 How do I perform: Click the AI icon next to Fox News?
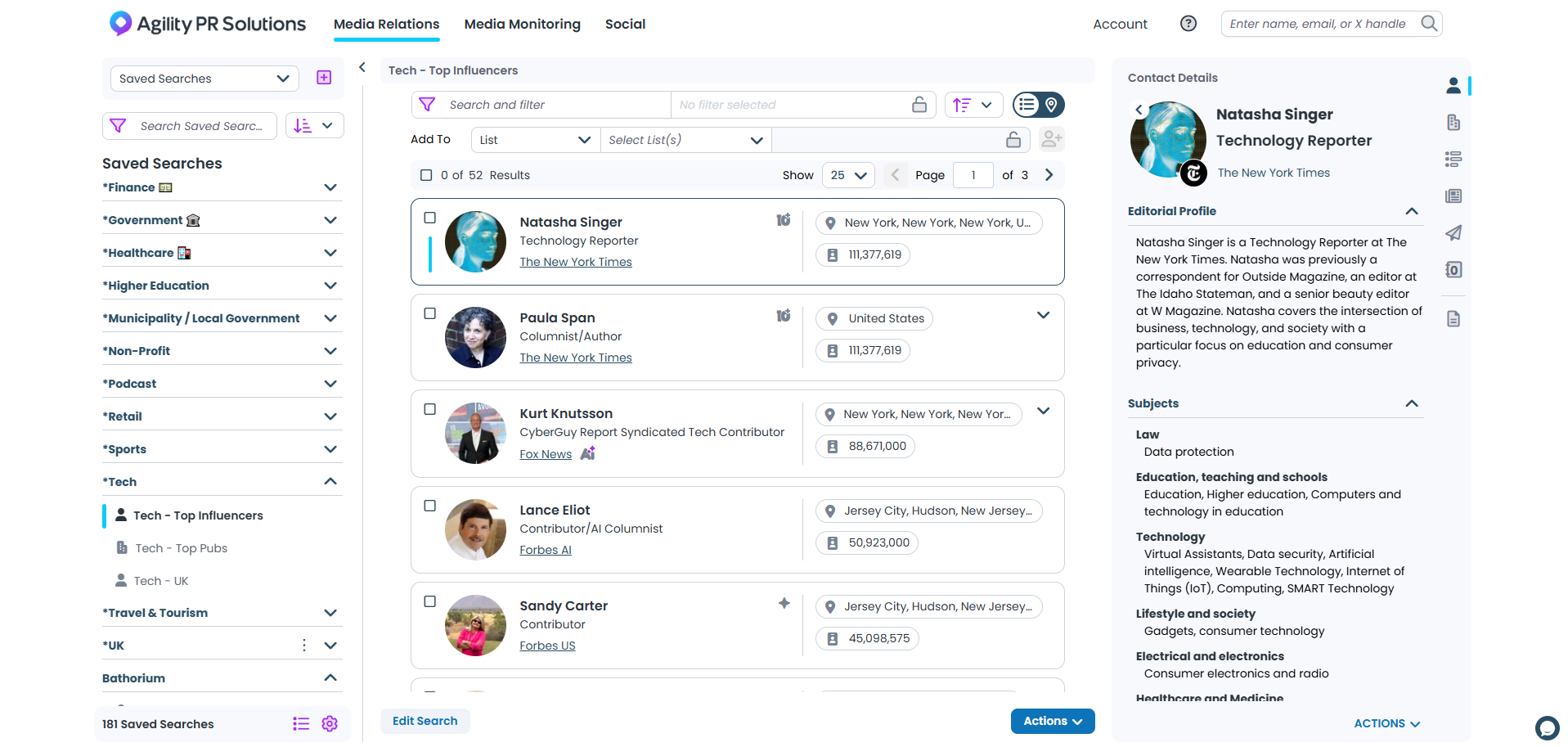(x=587, y=453)
